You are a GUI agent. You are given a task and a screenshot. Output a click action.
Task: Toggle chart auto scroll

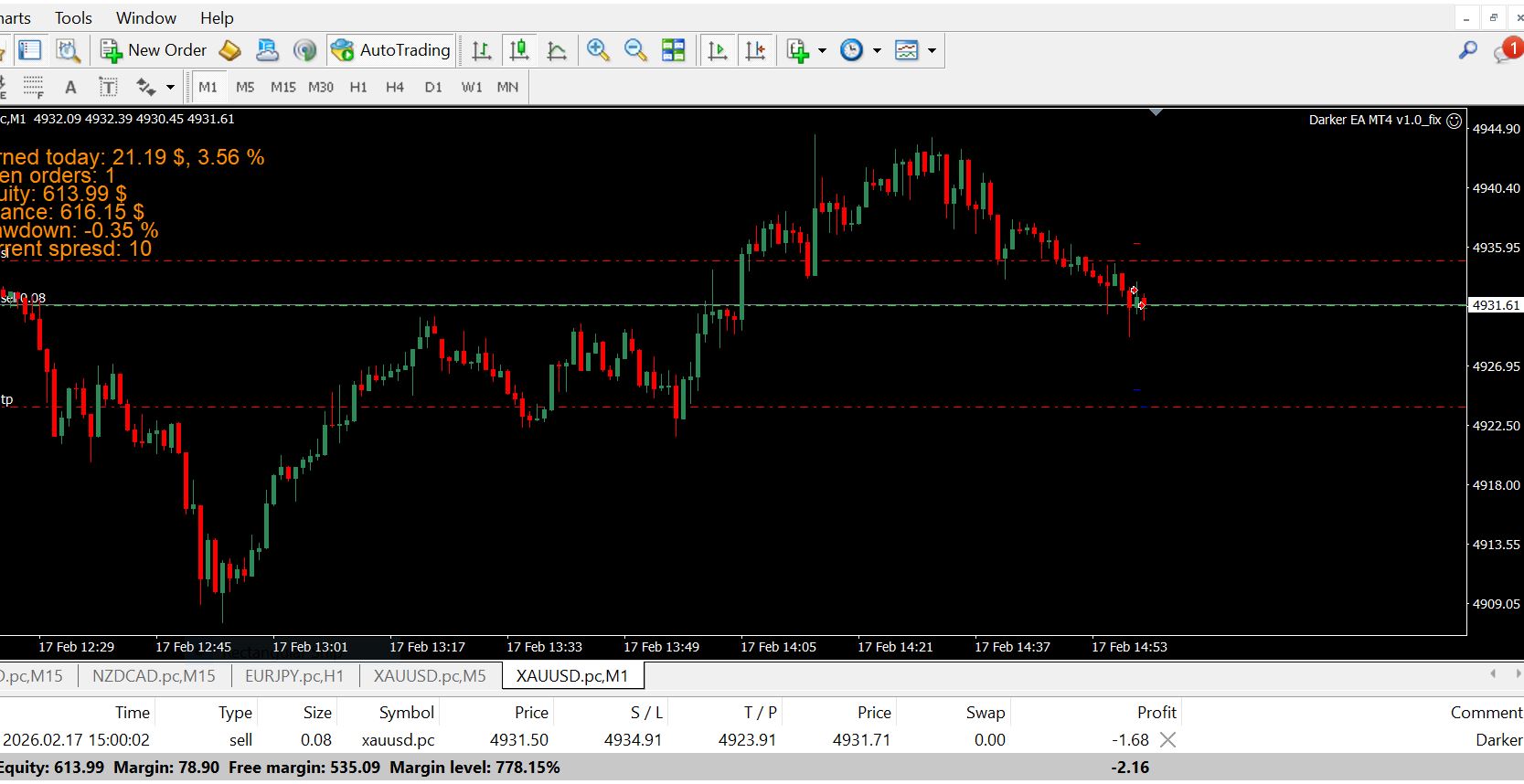pos(718,50)
